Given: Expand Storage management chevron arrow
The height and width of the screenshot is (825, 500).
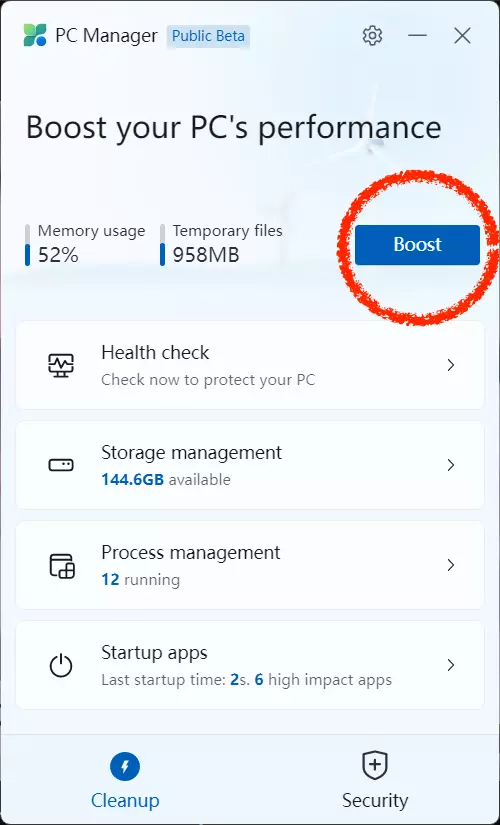Looking at the screenshot, I should coord(451,465).
